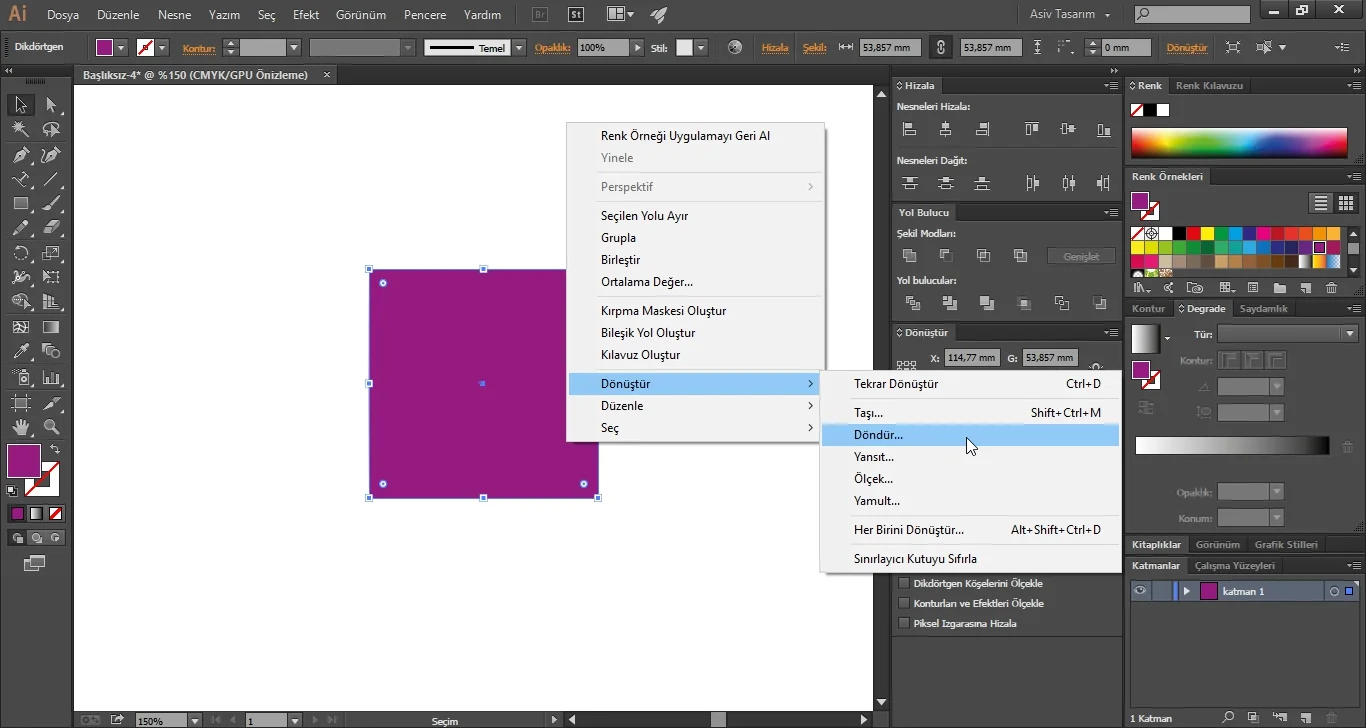Click the Opaklık link in control bar
The height and width of the screenshot is (728, 1366).
click(x=552, y=48)
